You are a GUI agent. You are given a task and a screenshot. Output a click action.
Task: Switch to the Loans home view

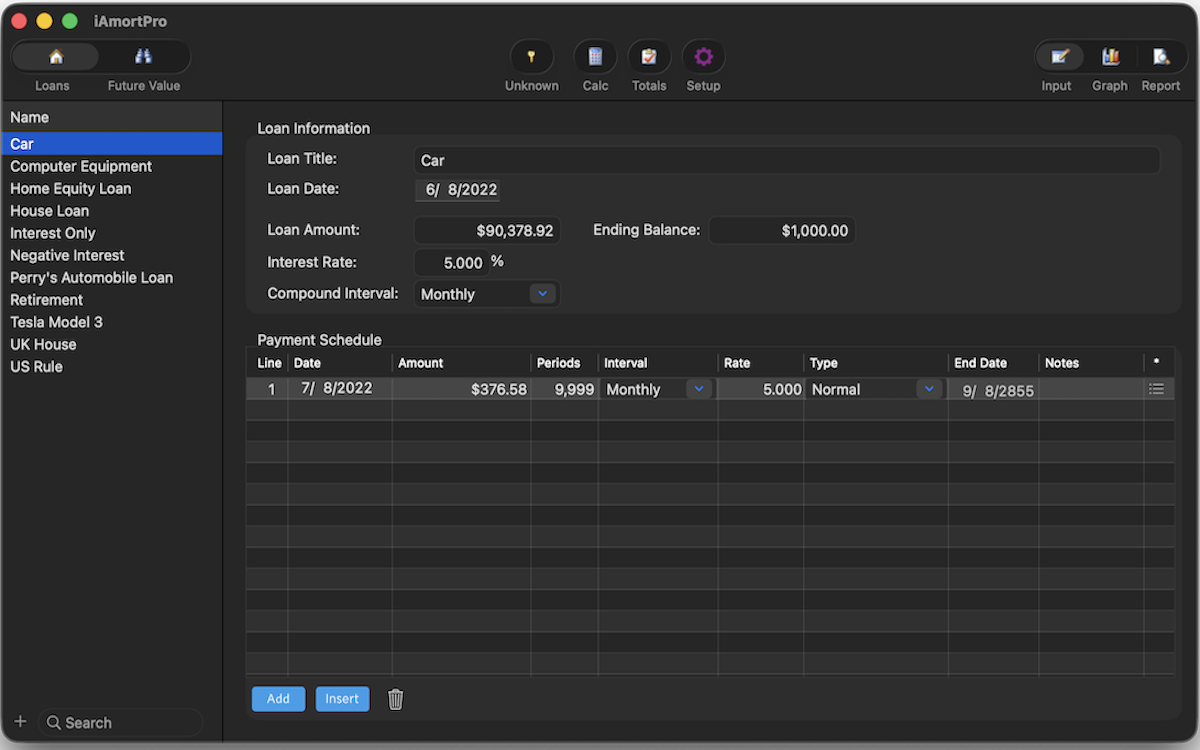pyautogui.click(x=55, y=57)
